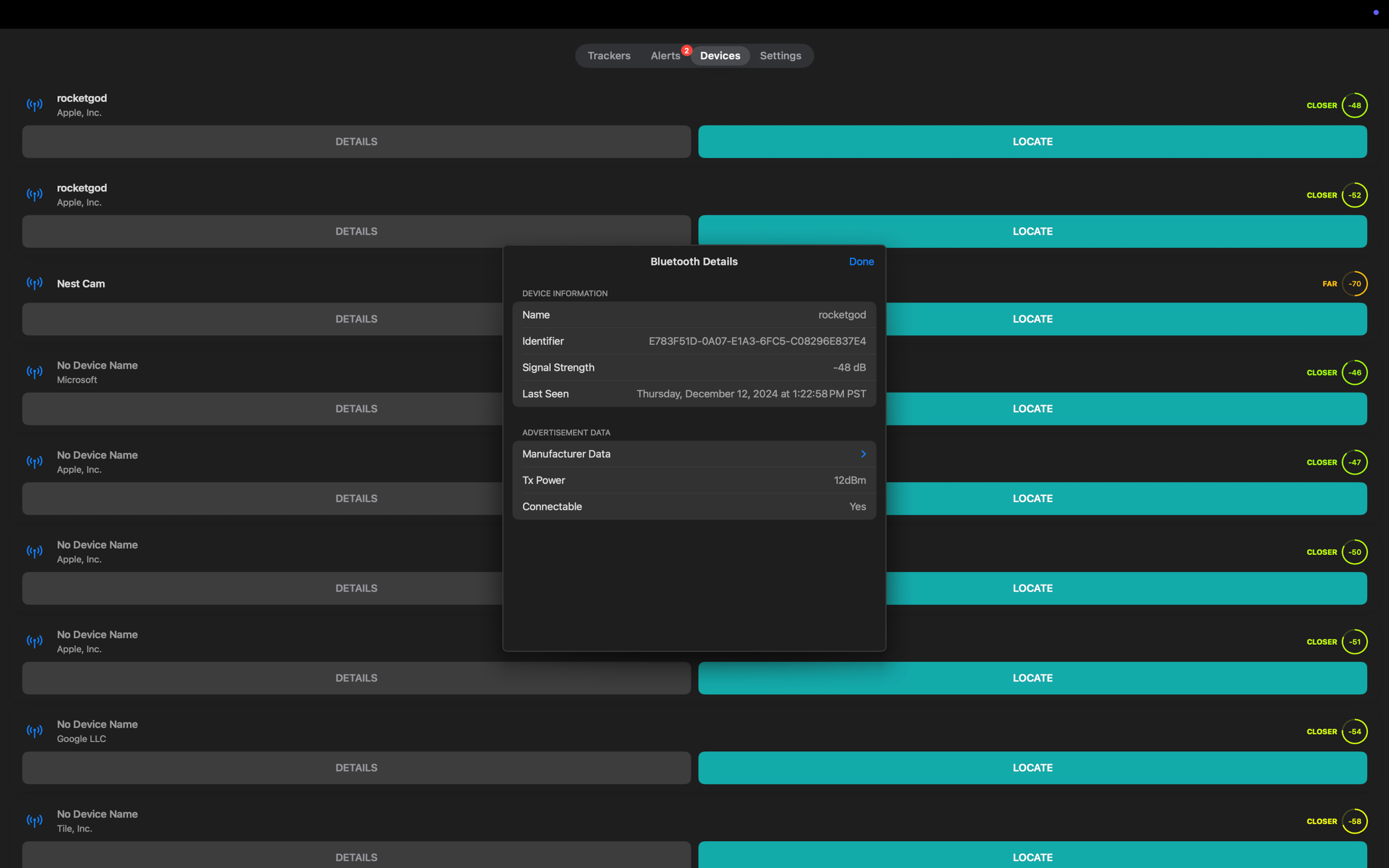Go to the Settings tab
This screenshot has height=868, width=1389.
[x=780, y=55]
